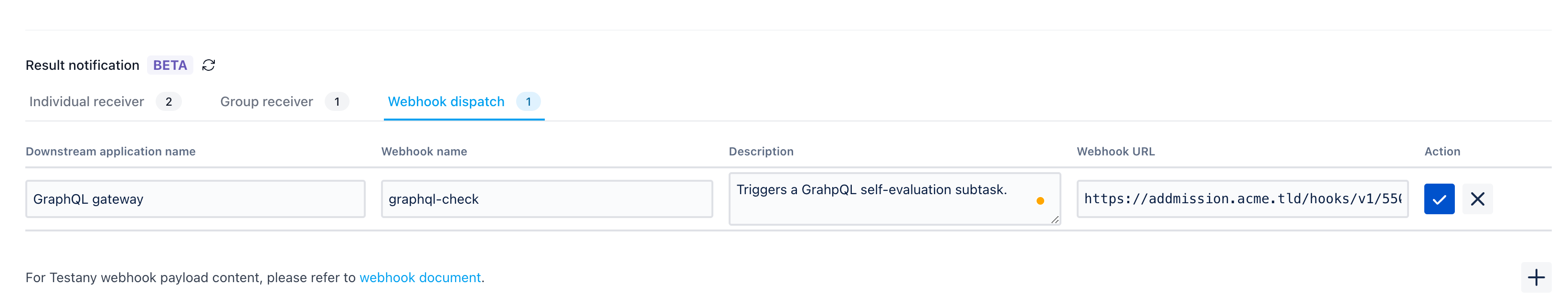The width and height of the screenshot is (1568, 307).
Task: Click the Webhook dispatch count badge
Action: 529,102
